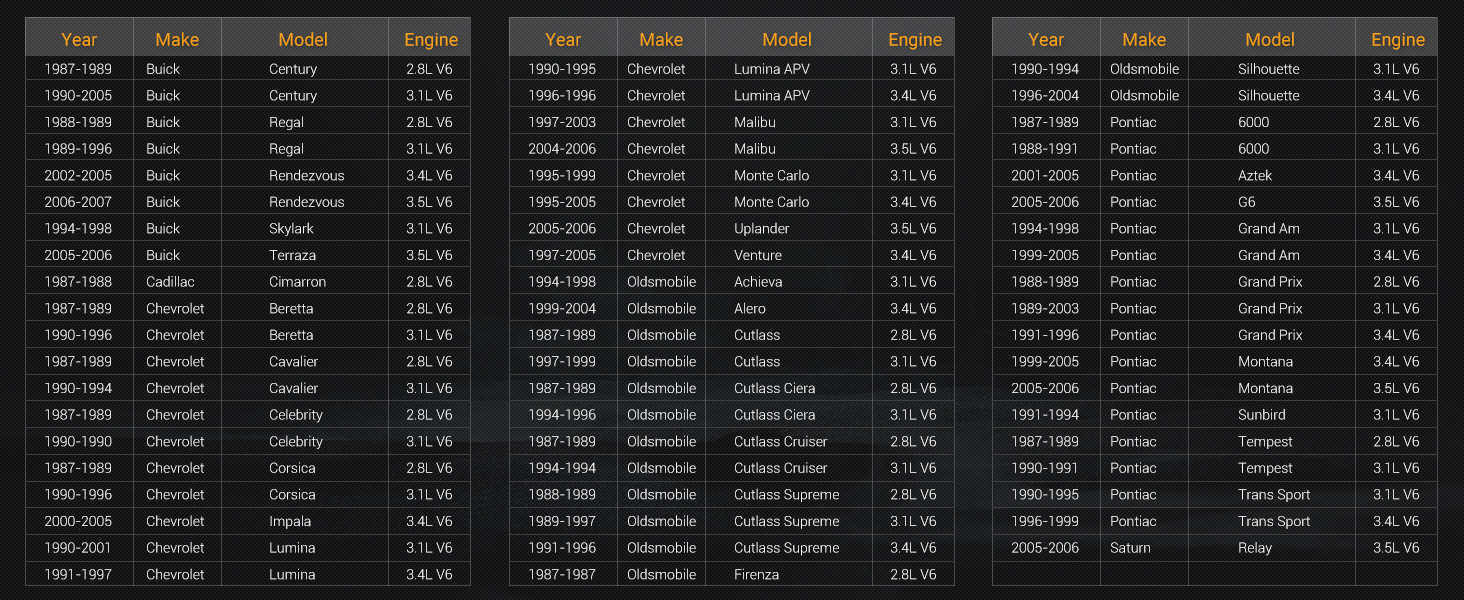Select the G6 model cell
The width and height of the screenshot is (1464, 600).
[x=1271, y=202]
